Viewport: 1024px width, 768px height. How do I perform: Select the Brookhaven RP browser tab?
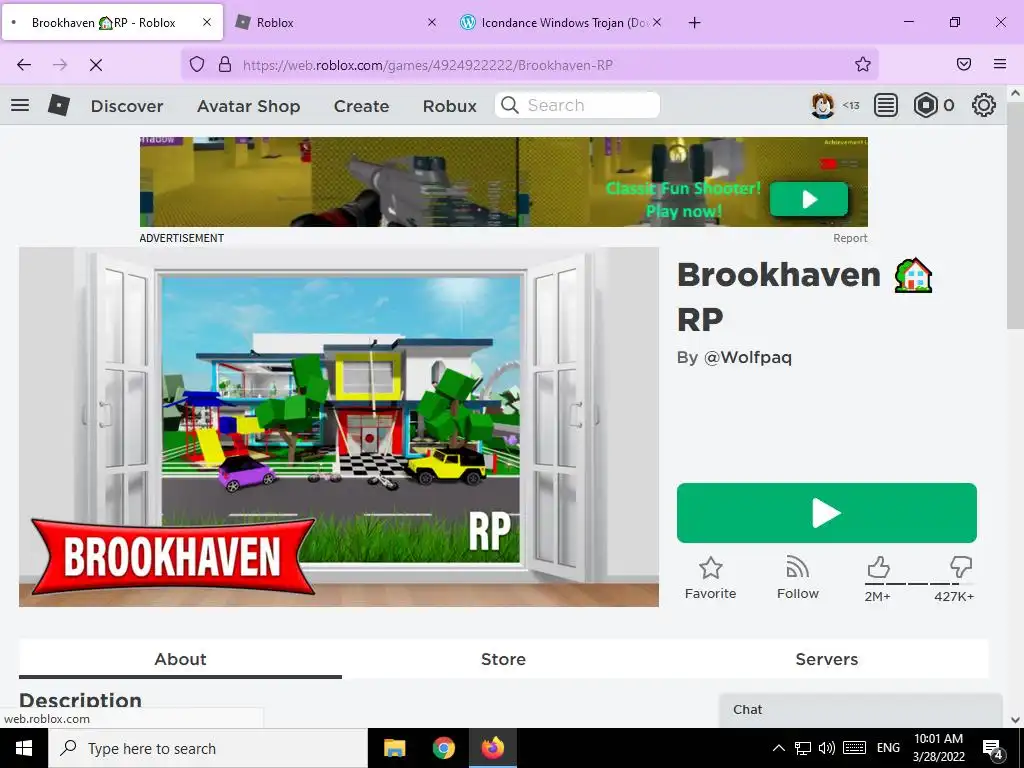point(112,22)
